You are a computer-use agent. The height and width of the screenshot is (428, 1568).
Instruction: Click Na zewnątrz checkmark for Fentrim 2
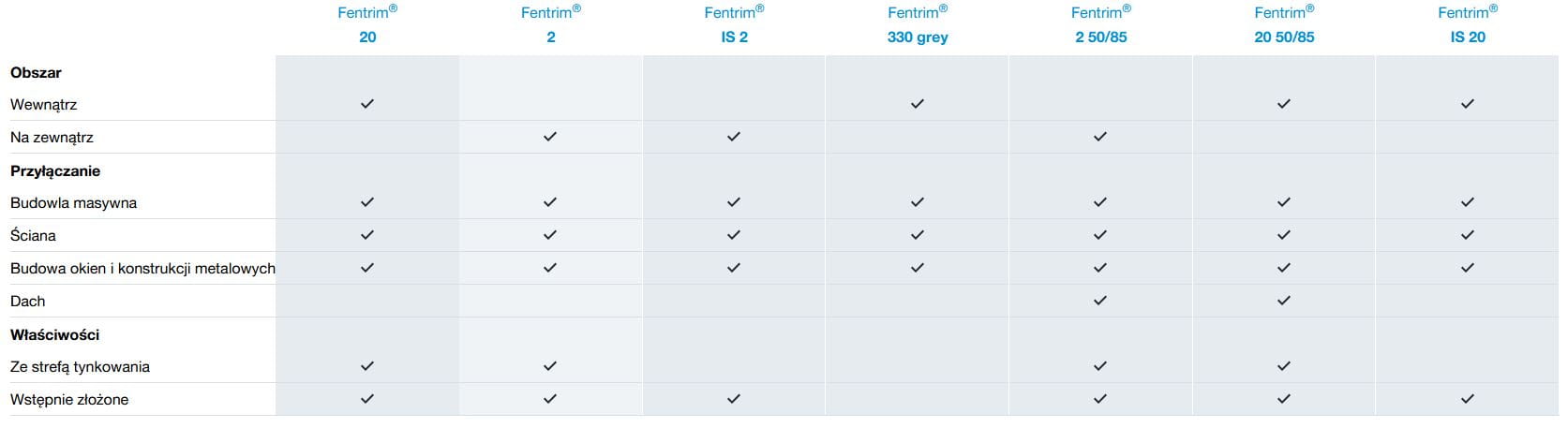550,137
